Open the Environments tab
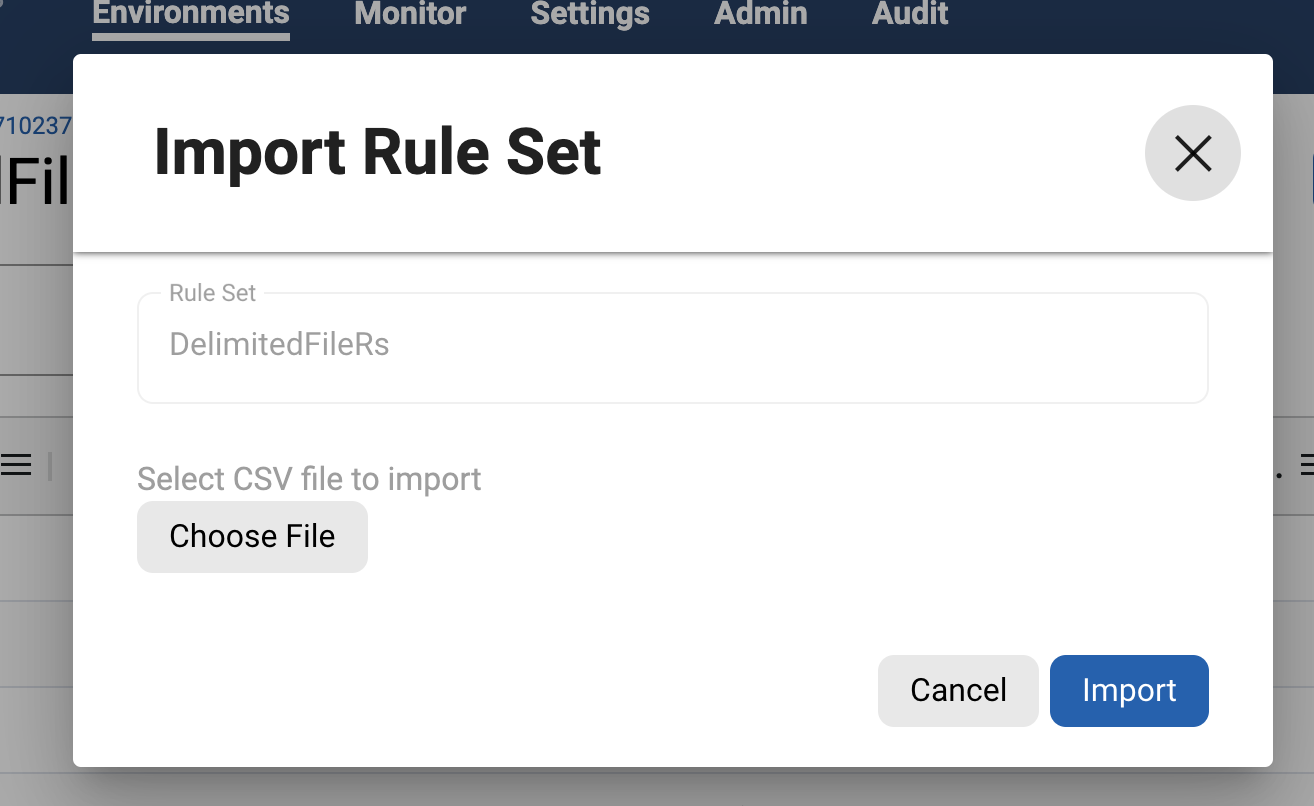 191,14
